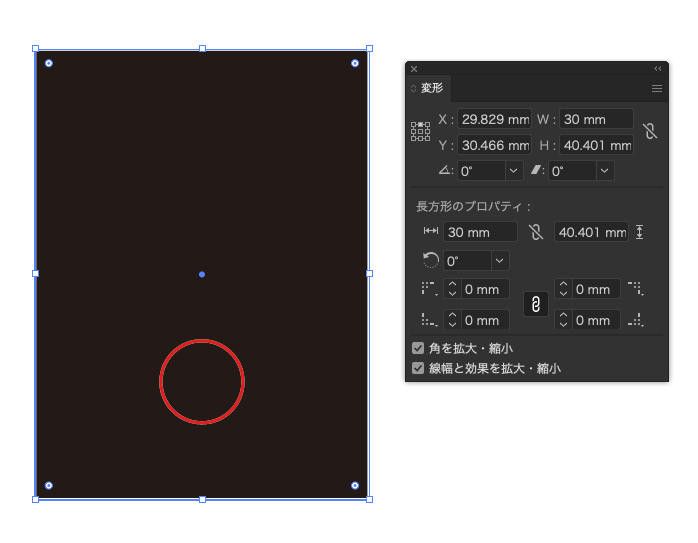
Task: Click the reference point locator grid
Action: 420,132
